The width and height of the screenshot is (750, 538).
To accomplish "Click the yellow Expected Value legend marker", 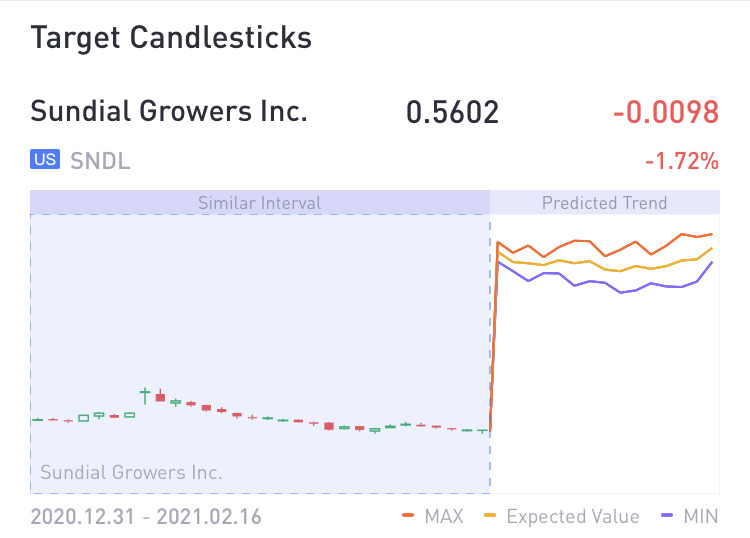I will [x=490, y=516].
